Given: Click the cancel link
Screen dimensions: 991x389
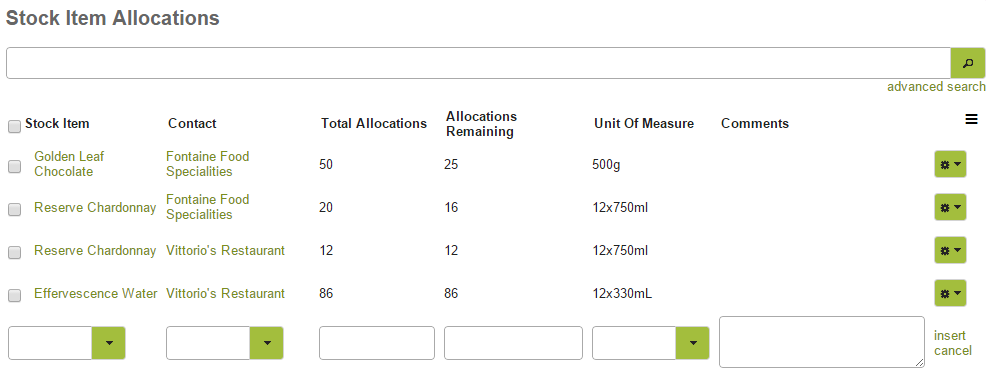Looking at the screenshot, I should (952, 350).
